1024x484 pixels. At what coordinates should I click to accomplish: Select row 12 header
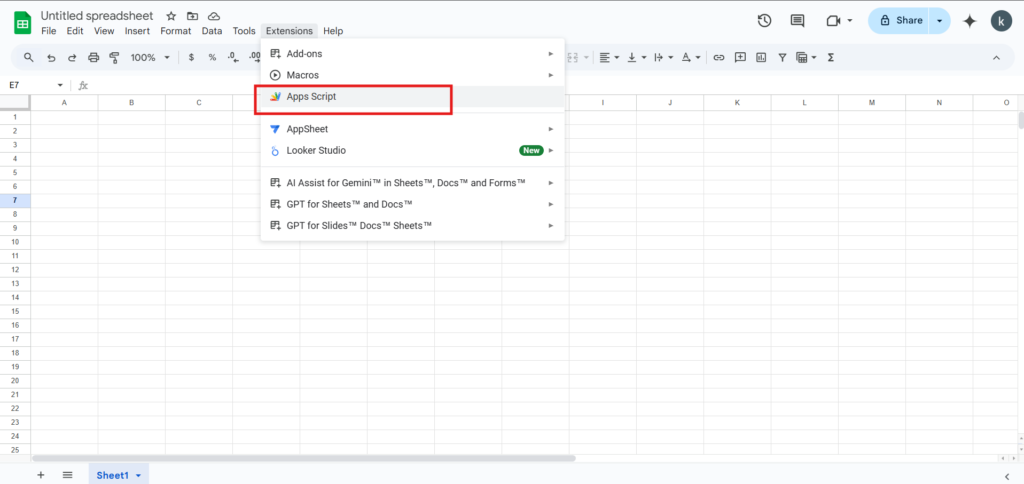pyautogui.click(x=15, y=269)
